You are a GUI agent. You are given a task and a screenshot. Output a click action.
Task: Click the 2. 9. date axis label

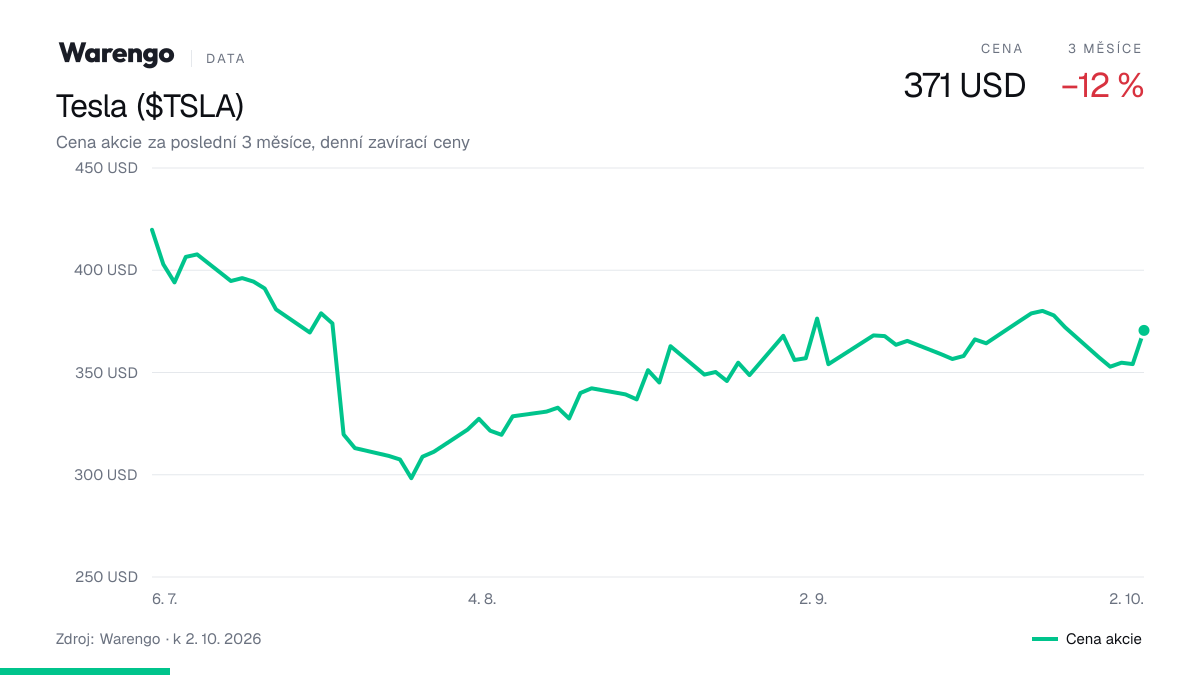pos(813,599)
